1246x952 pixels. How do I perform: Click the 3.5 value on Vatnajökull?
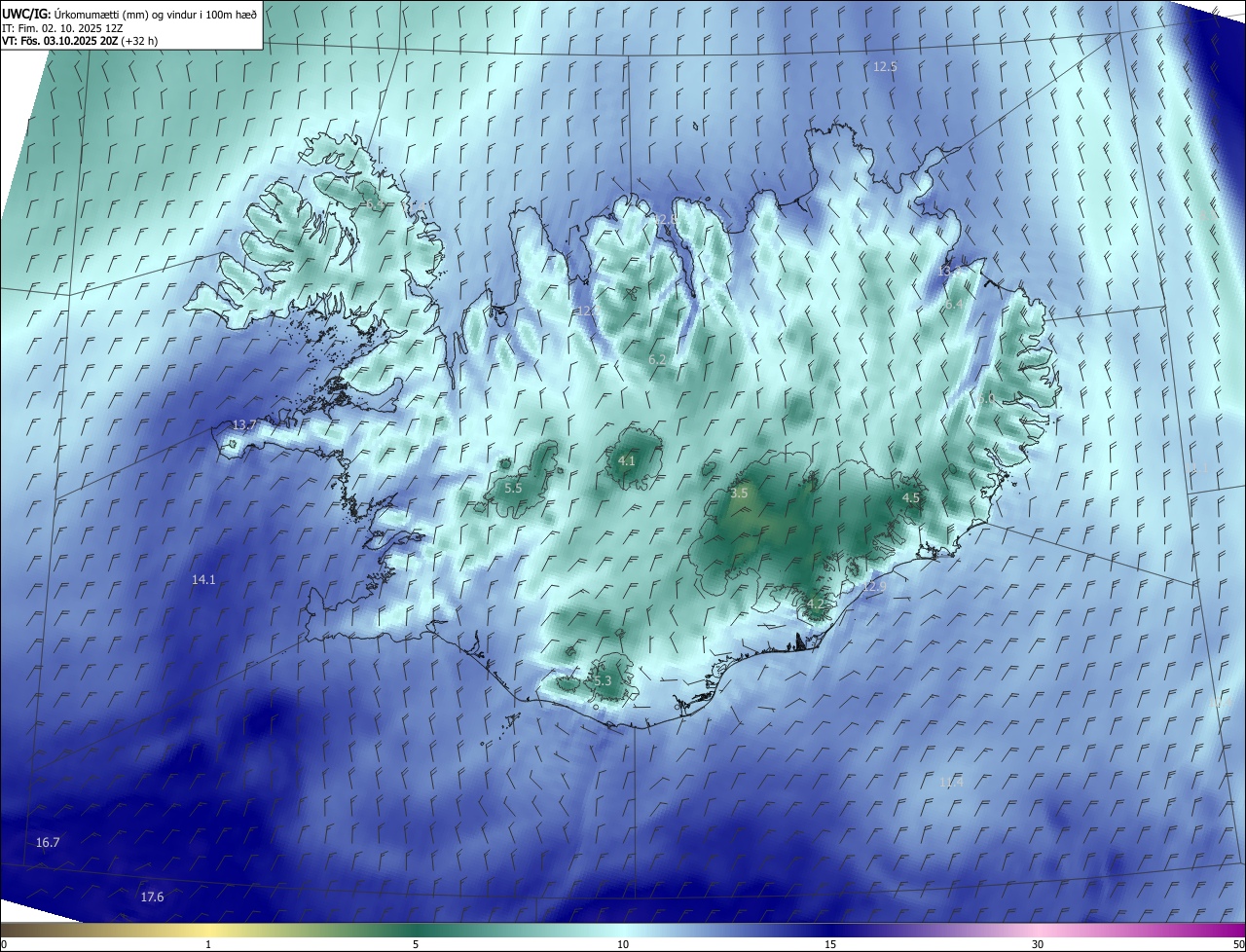tap(739, 493)
